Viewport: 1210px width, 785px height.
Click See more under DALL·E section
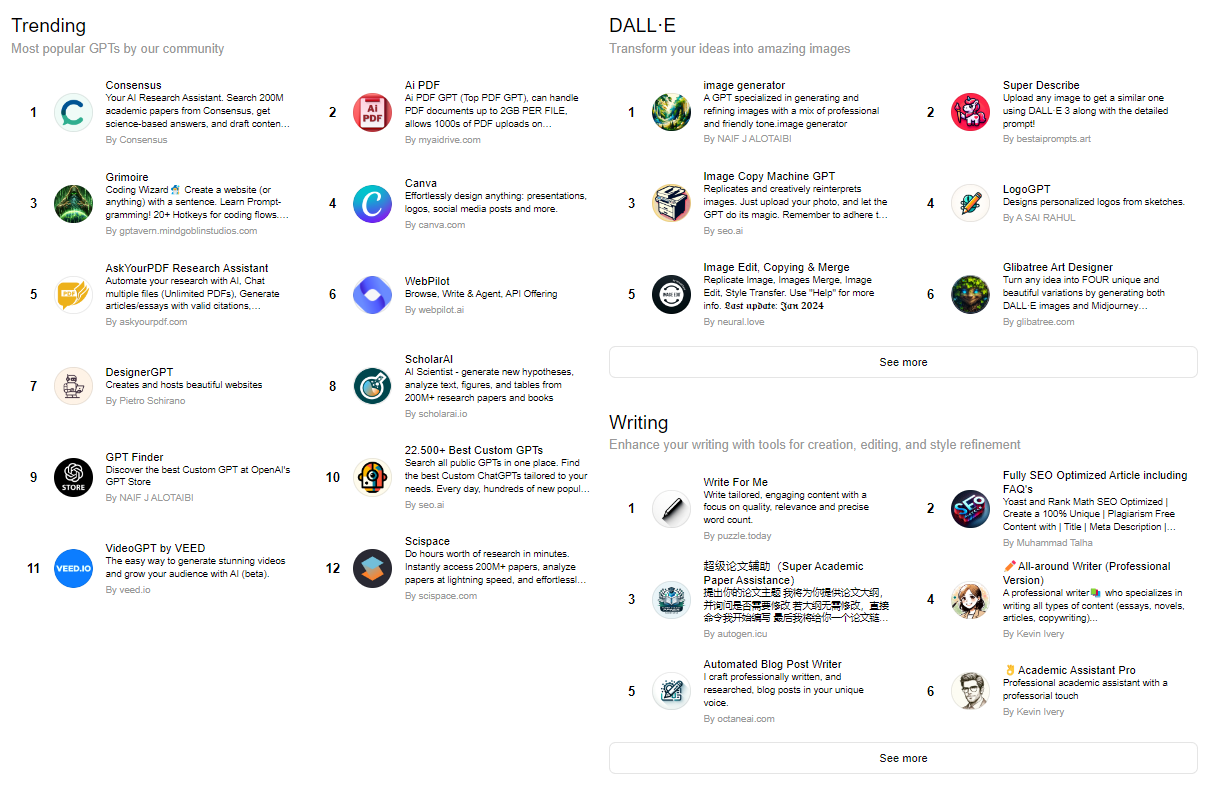click(903, 362)
